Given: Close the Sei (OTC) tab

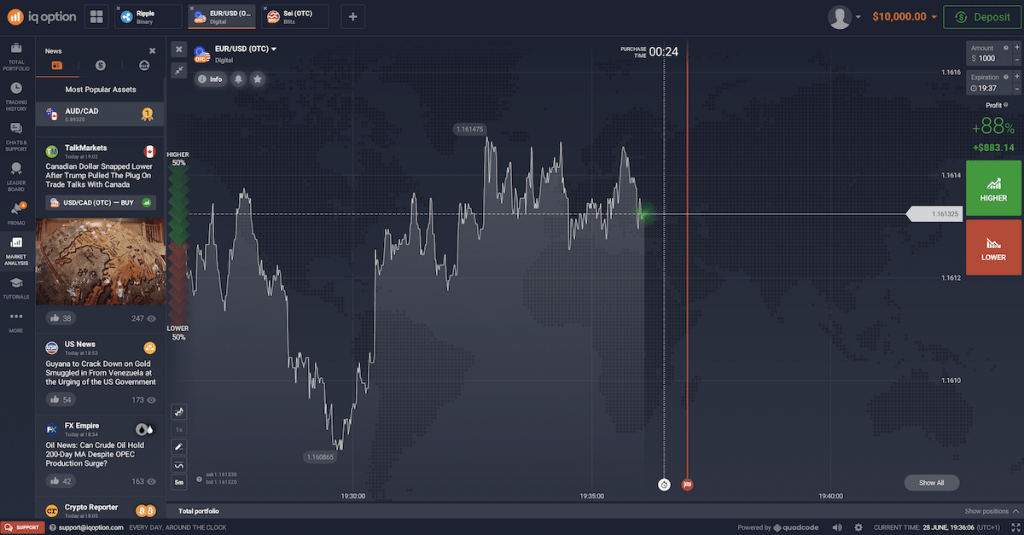Looking at the screenshot, I should pyautogui.click(x=265, y=8).
